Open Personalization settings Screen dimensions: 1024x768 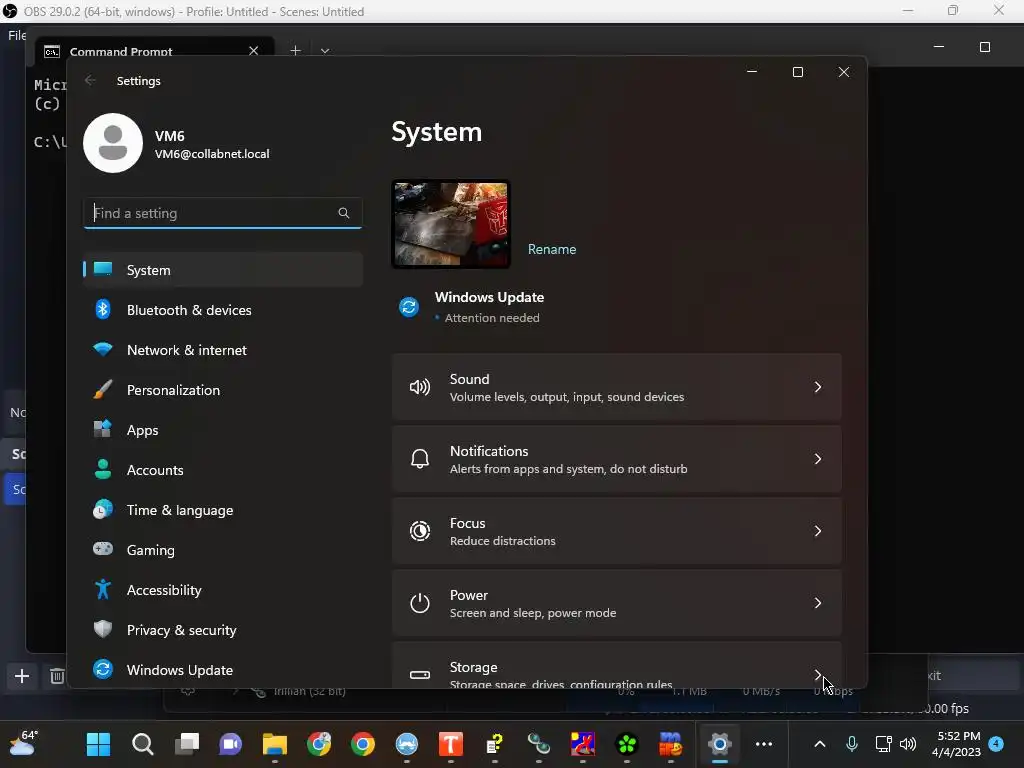[x=223, y=390]
